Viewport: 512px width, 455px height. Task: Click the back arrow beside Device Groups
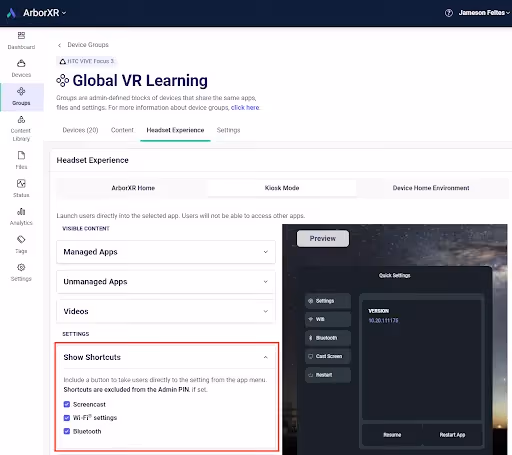pyautogui.click(x=59, y=45)
